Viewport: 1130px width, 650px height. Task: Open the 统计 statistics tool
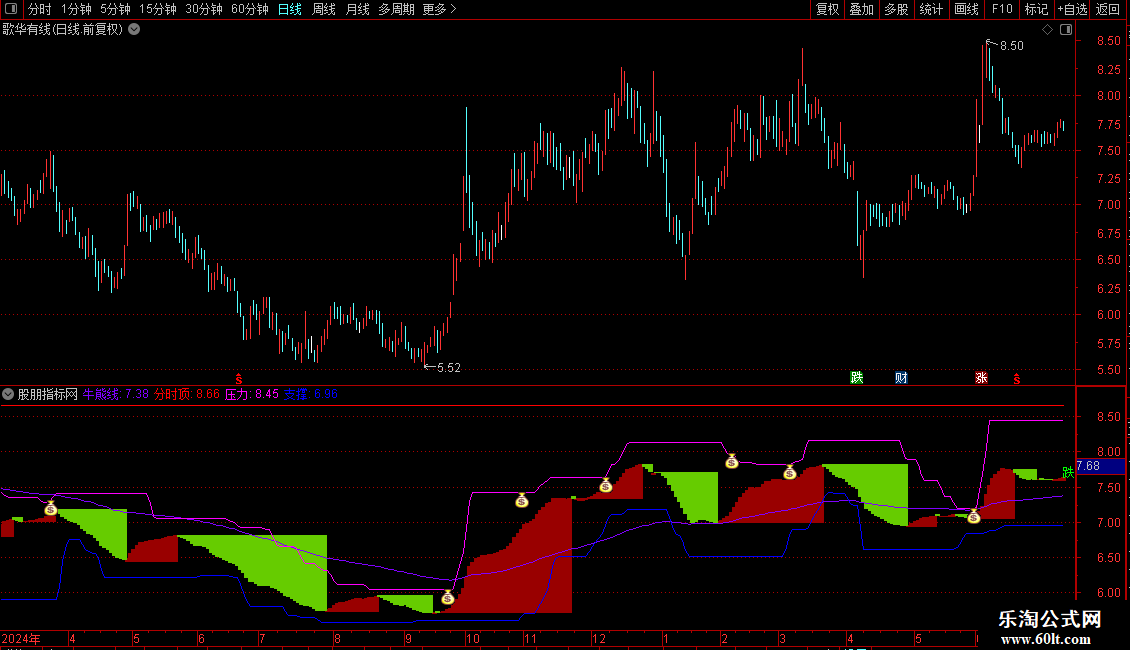(x=931, y=9)
